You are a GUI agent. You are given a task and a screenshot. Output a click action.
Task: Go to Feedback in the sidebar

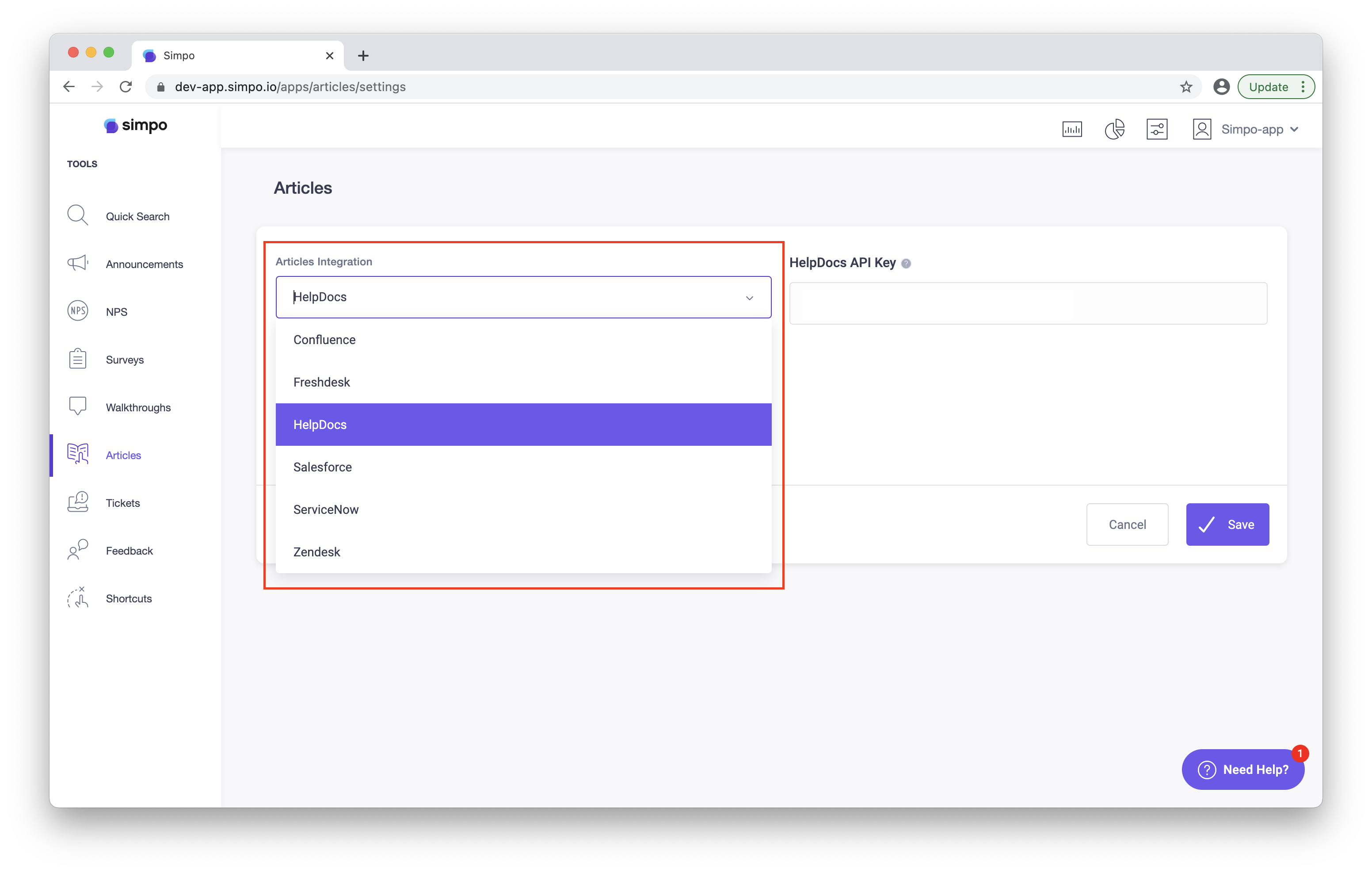pos(129,550)
